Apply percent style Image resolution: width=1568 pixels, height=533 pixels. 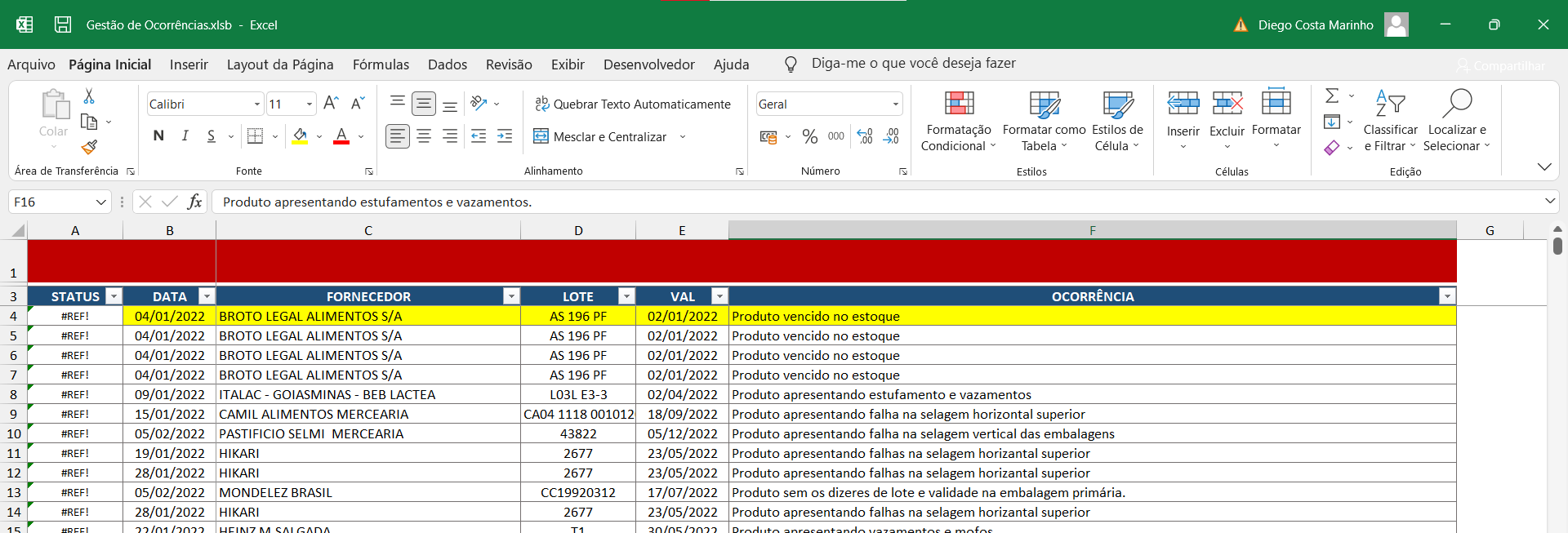809,136
